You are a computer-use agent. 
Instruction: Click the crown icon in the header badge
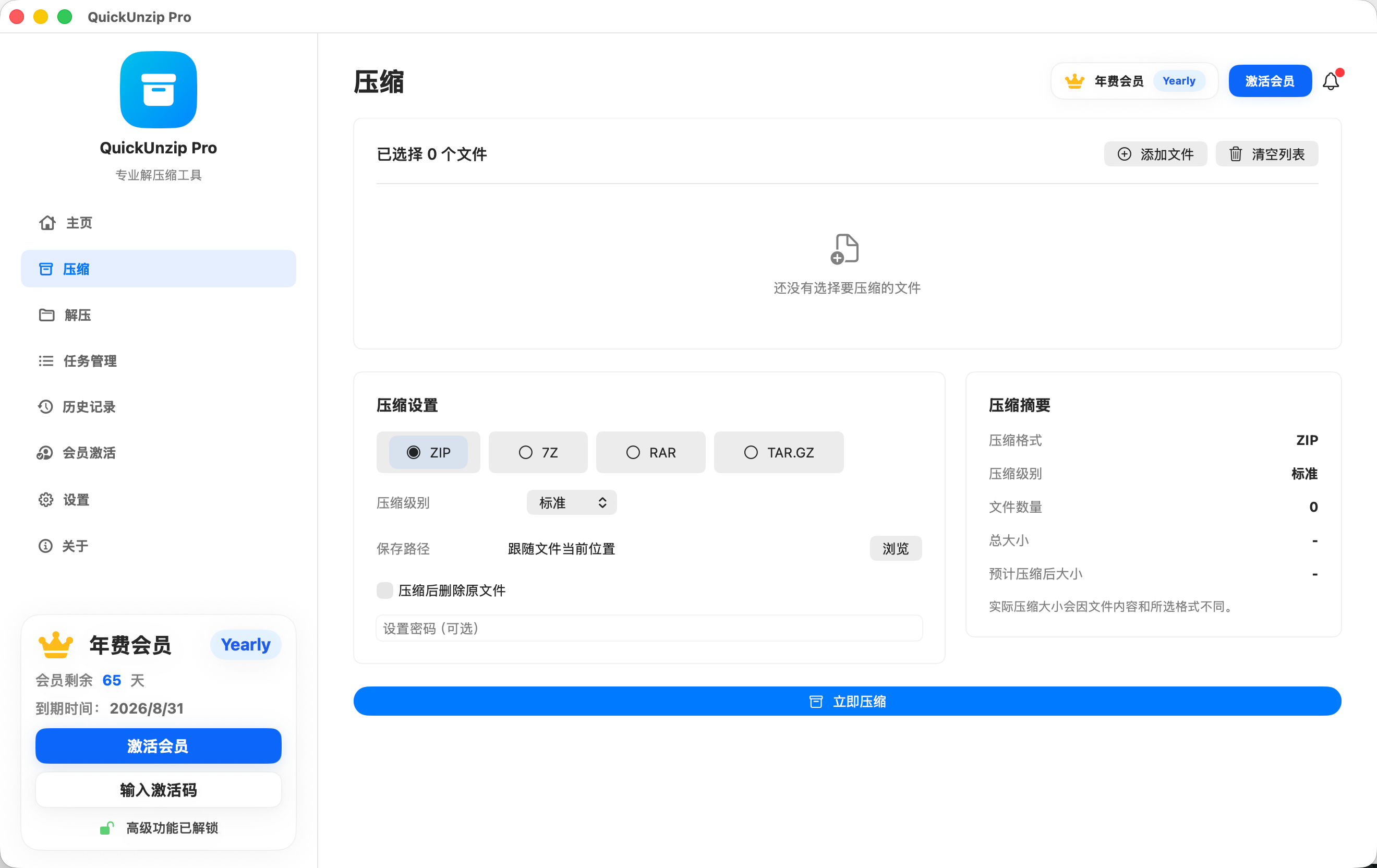click(x=1074, y=81)
